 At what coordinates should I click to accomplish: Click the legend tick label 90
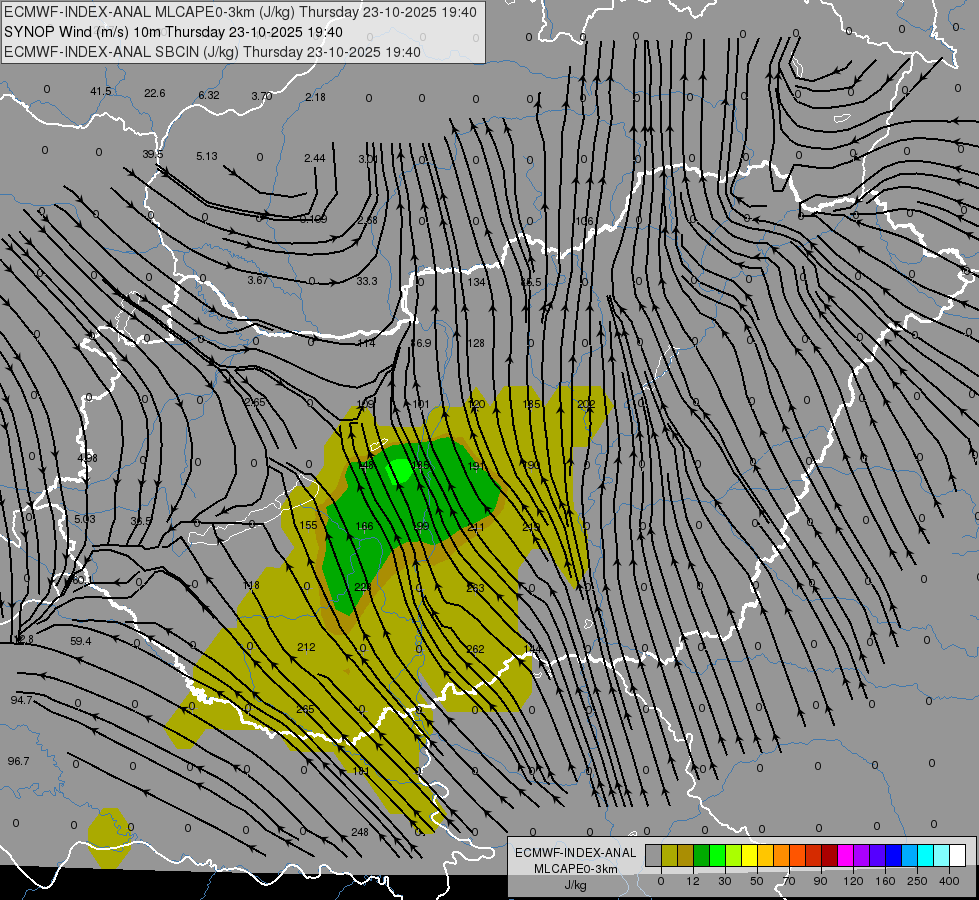tap(820, 881)
